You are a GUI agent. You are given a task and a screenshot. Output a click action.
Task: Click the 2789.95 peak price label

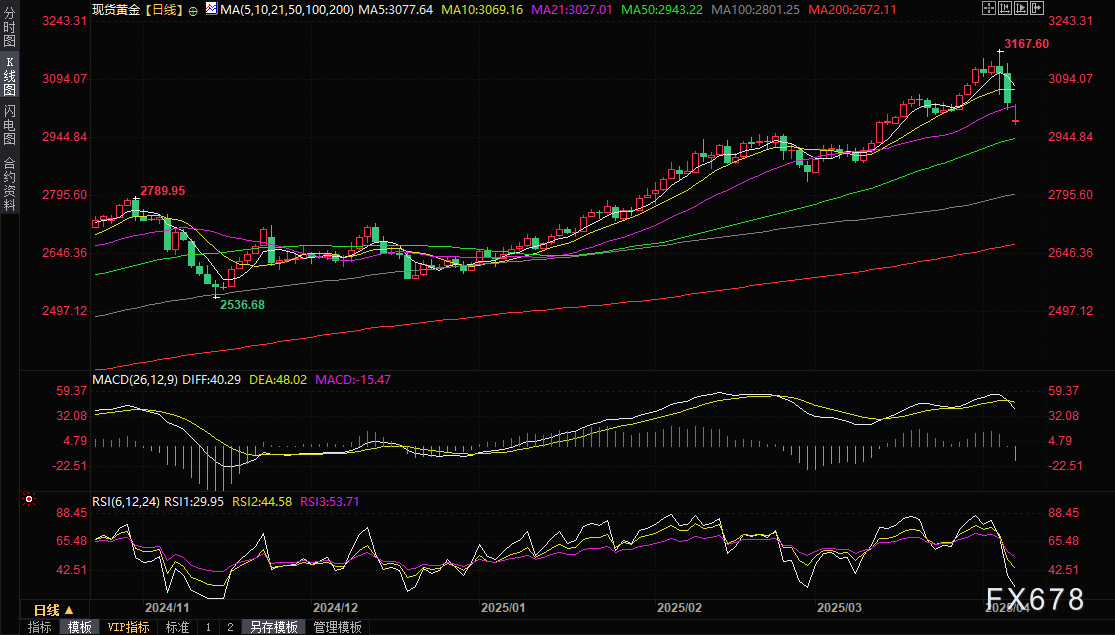(162, 191)
